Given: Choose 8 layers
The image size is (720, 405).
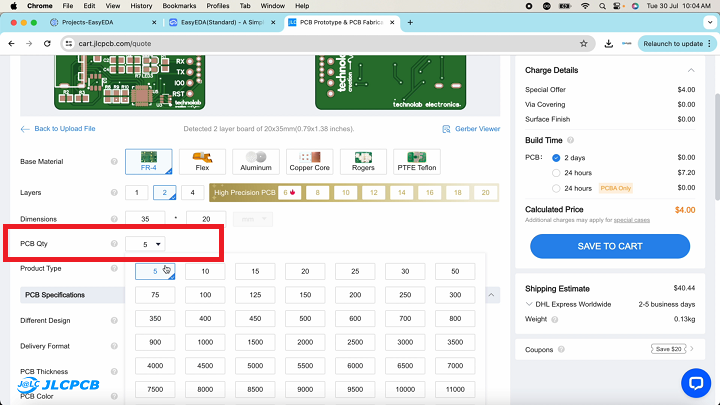Looking at the screenshot, I should pos(317,192).
